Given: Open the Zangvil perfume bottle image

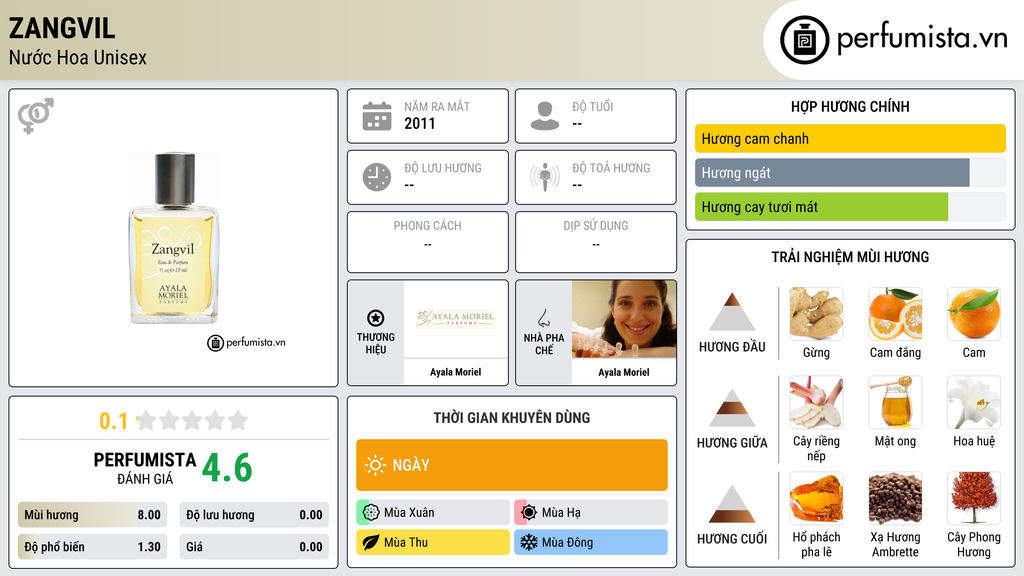Looking at the screenshot, I should click(174, 238).
